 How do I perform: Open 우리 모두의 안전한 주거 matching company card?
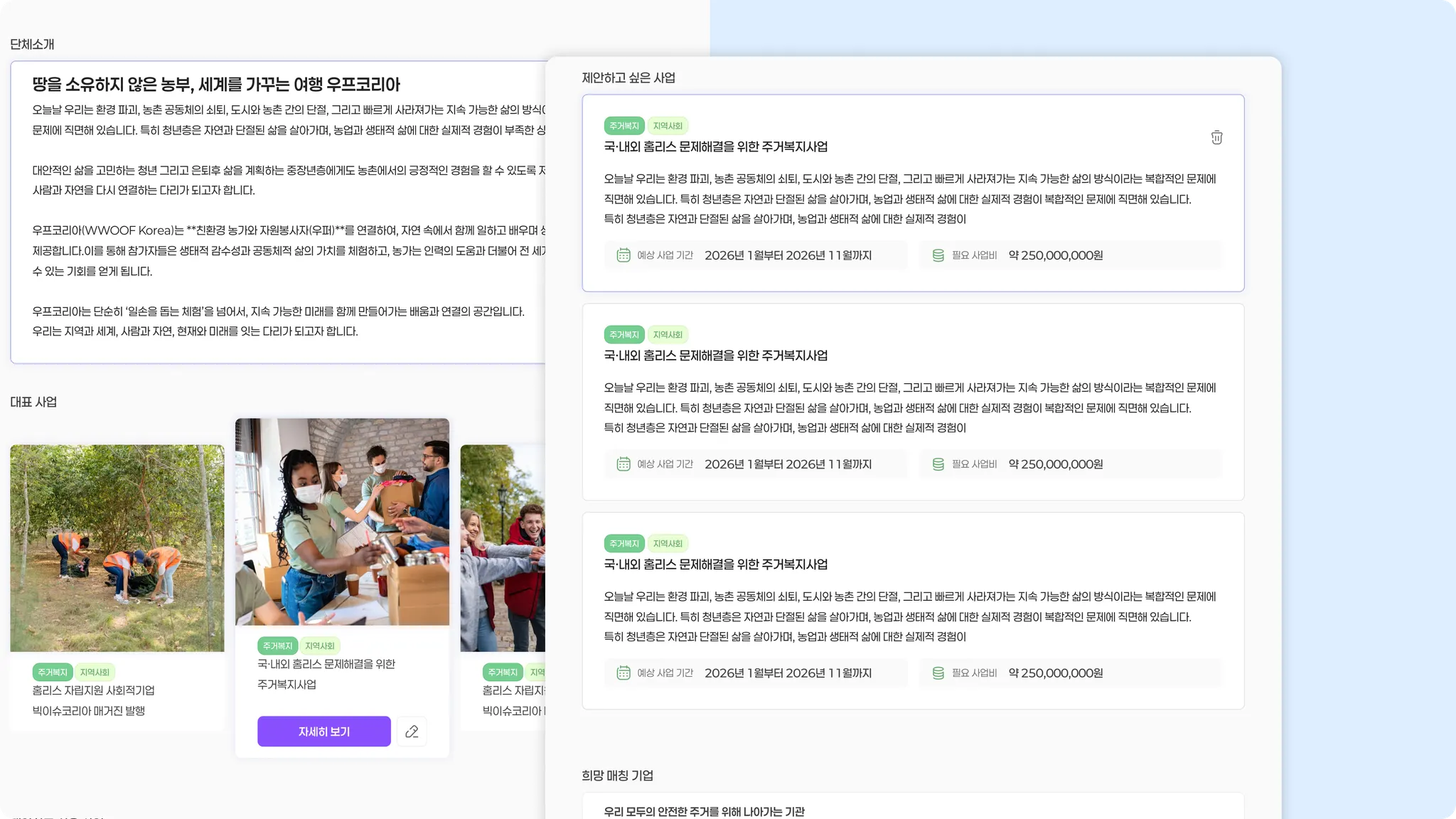pos(704,811)
